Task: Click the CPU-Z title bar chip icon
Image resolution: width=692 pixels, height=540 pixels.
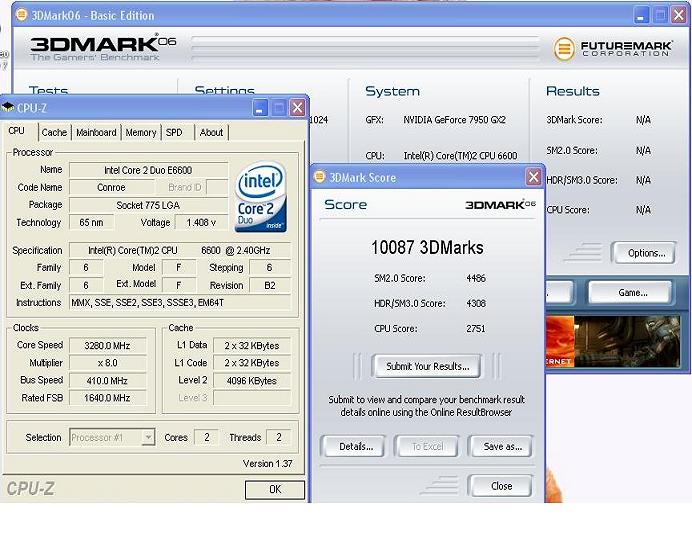Action: [8, 107]
